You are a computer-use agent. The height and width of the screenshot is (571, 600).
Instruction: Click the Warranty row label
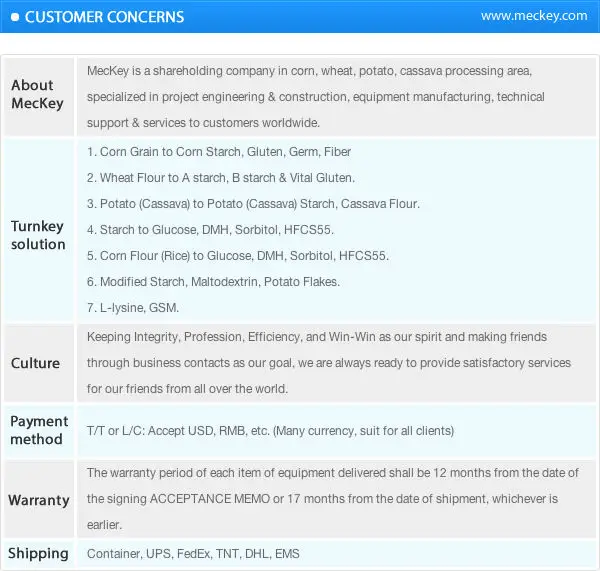coord(39,500)
